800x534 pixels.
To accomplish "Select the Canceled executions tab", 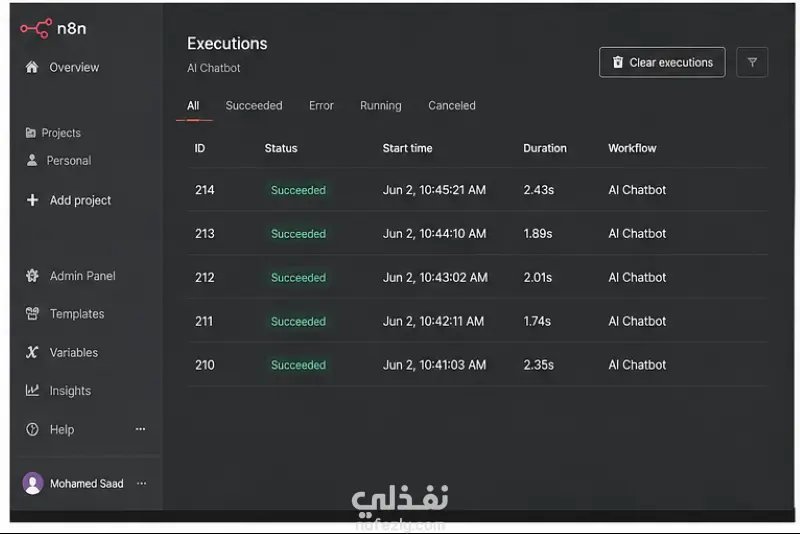I will [452, 106].
